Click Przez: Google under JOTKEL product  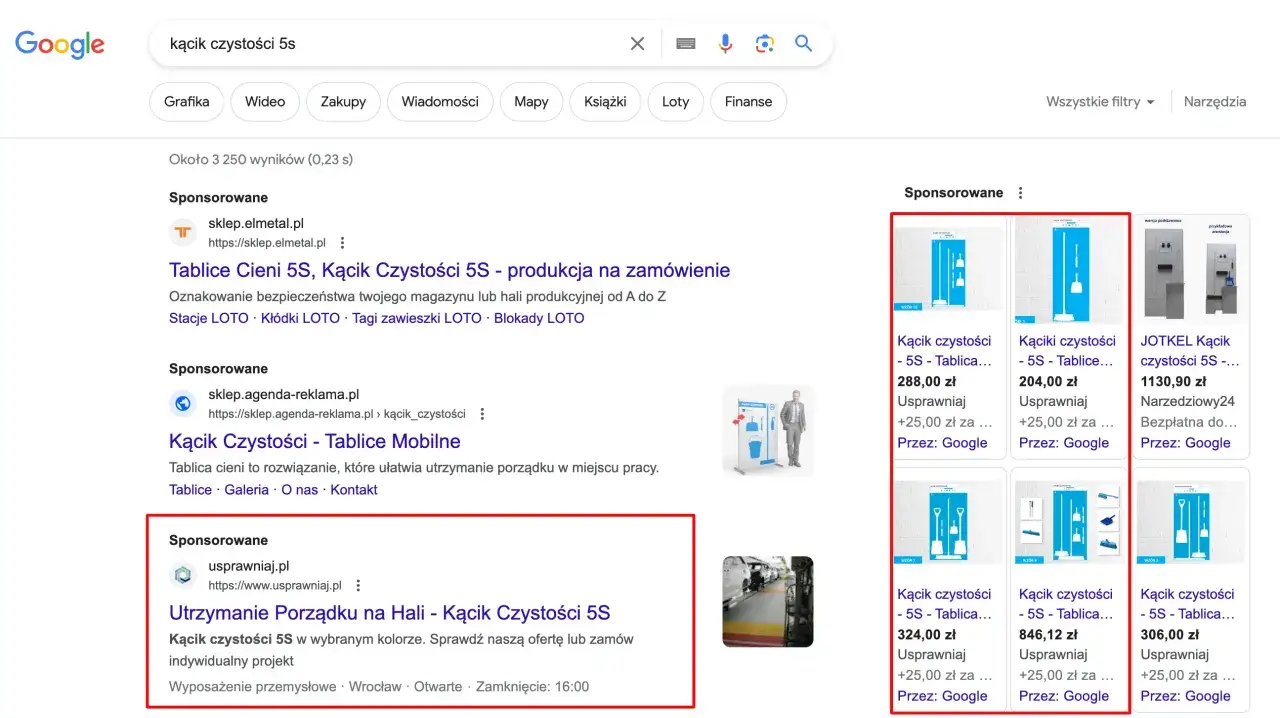click(1185, 443)
